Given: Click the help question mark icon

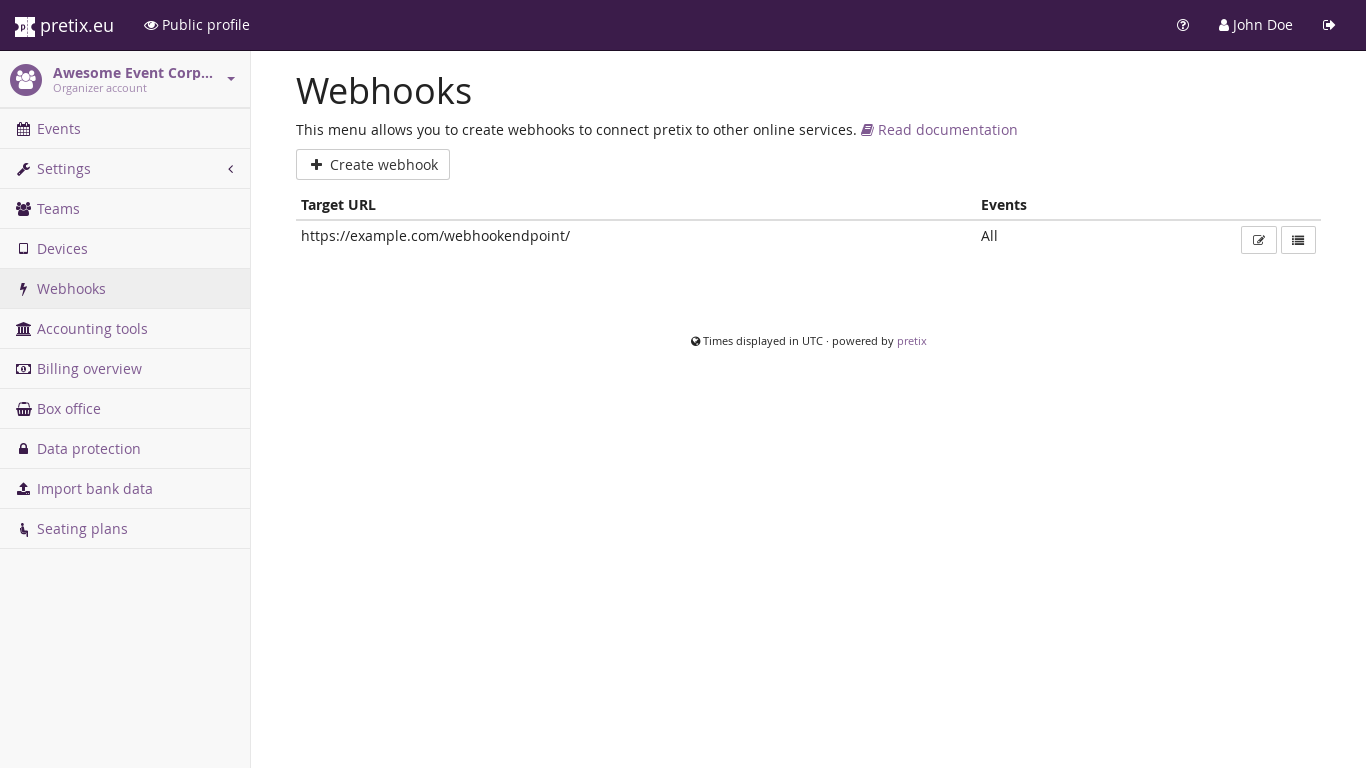Looking at the screenshot, I should 1183,25.
